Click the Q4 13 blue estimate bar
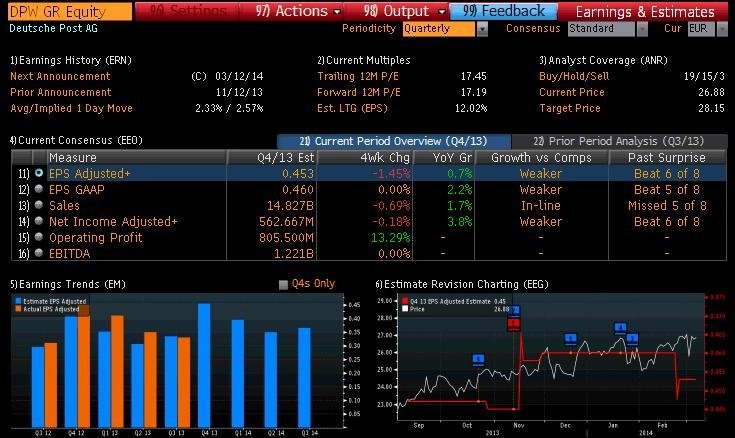Screen dimensions: 735x438 [x=204, y=365]
